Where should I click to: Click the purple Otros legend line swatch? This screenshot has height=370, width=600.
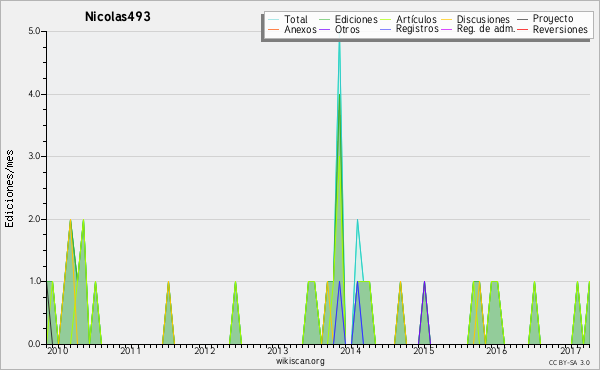coord(324,29)
